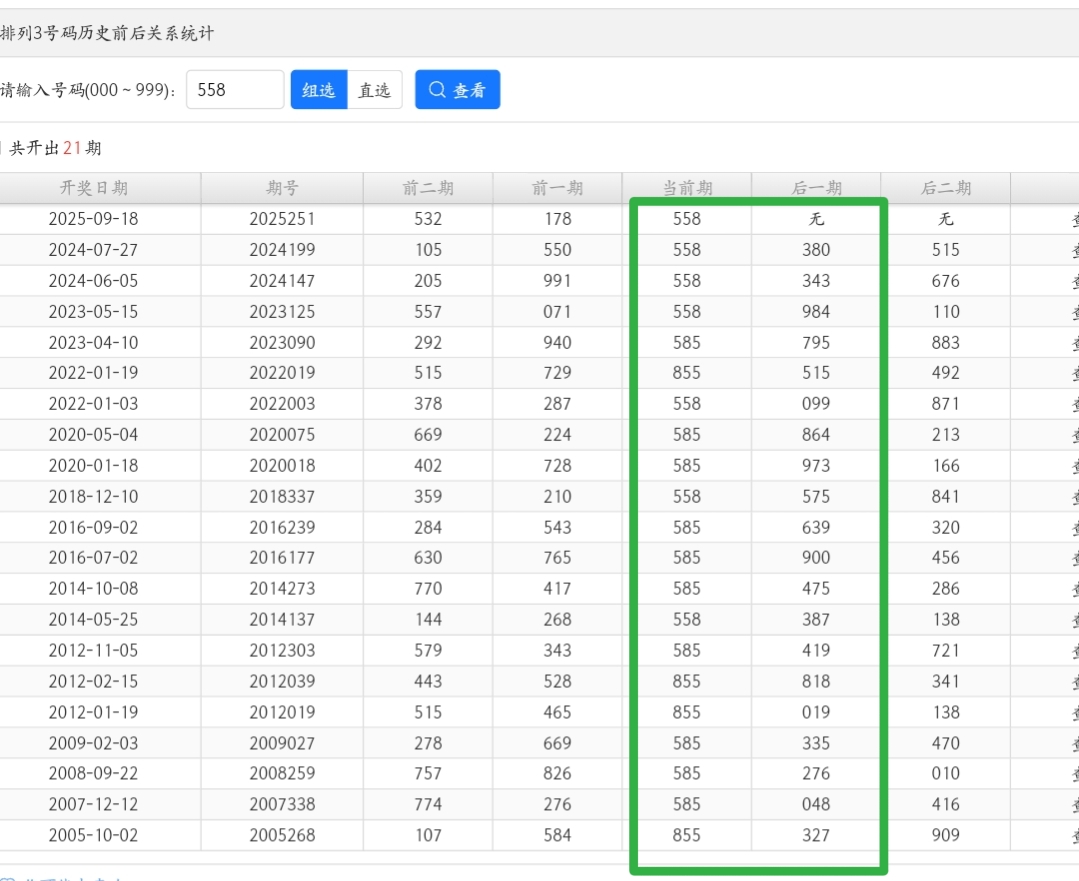
Task: Click the 后二期 column header
Action: 945,188
